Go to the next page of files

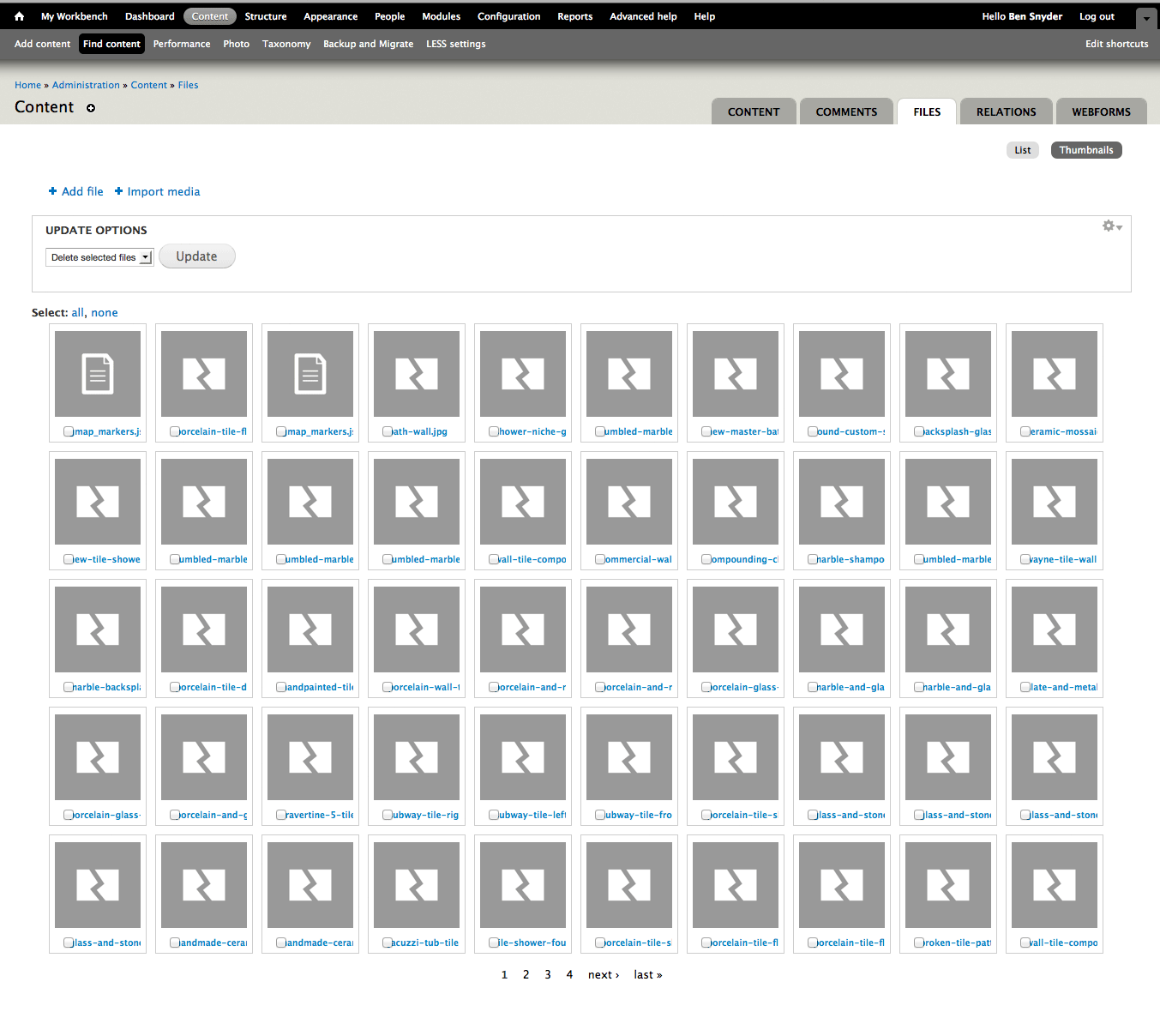[x=603, y=974]
